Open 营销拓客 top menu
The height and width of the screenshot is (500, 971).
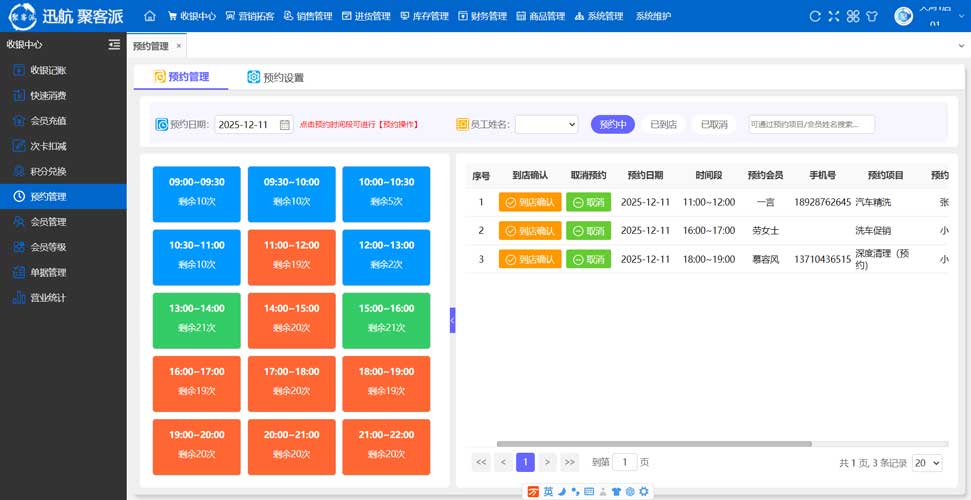(x=250, y=16)
